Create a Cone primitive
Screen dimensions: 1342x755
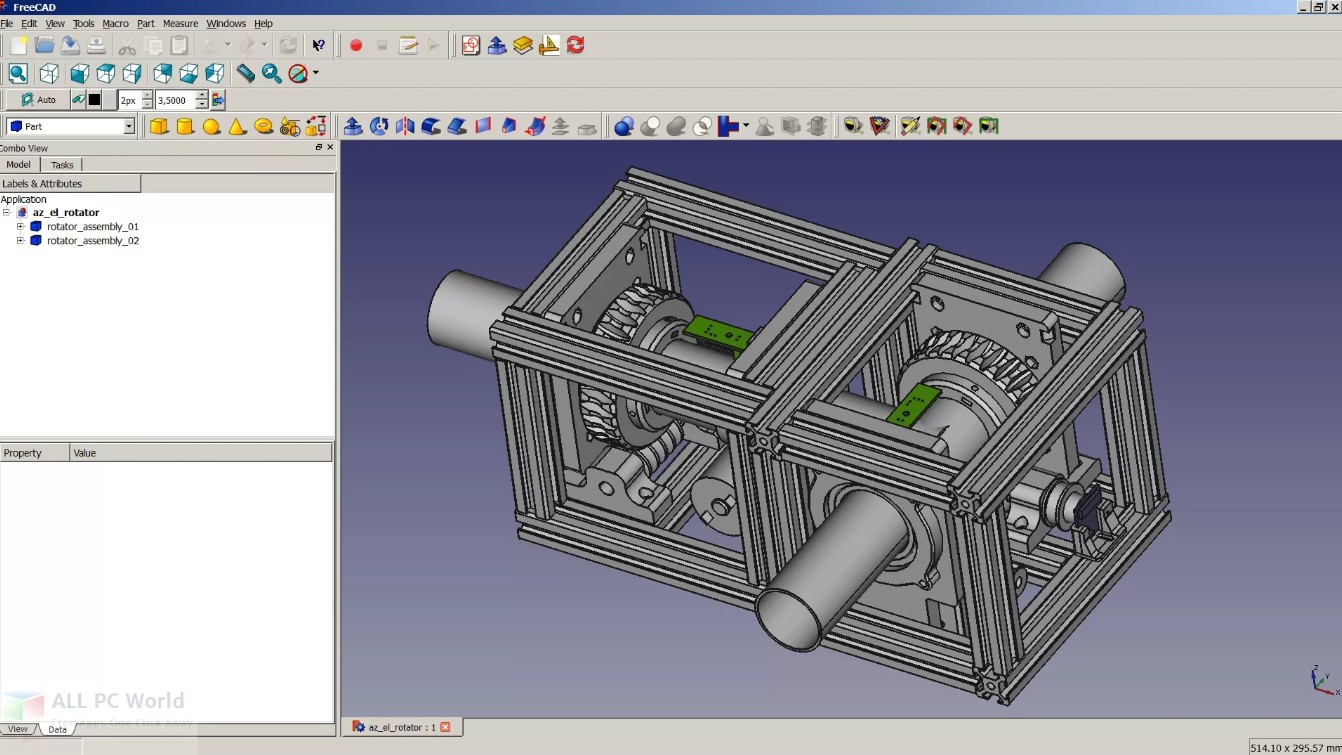click(x=237, y=126)
